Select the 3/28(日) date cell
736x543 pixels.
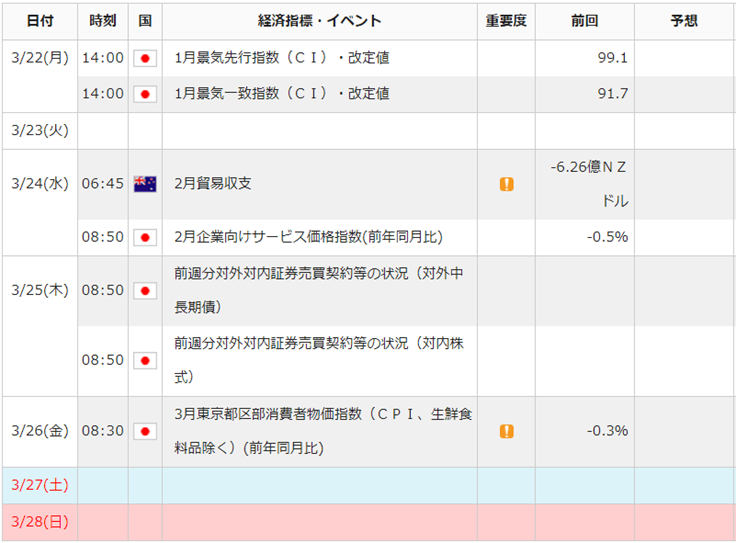point(40,522)
